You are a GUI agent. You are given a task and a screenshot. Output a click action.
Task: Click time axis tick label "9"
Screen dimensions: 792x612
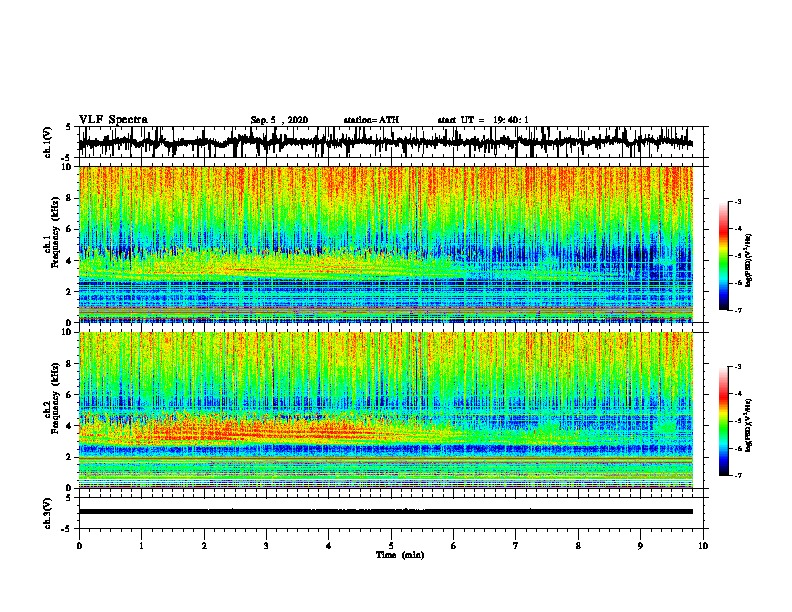click(x=640, y=546)
